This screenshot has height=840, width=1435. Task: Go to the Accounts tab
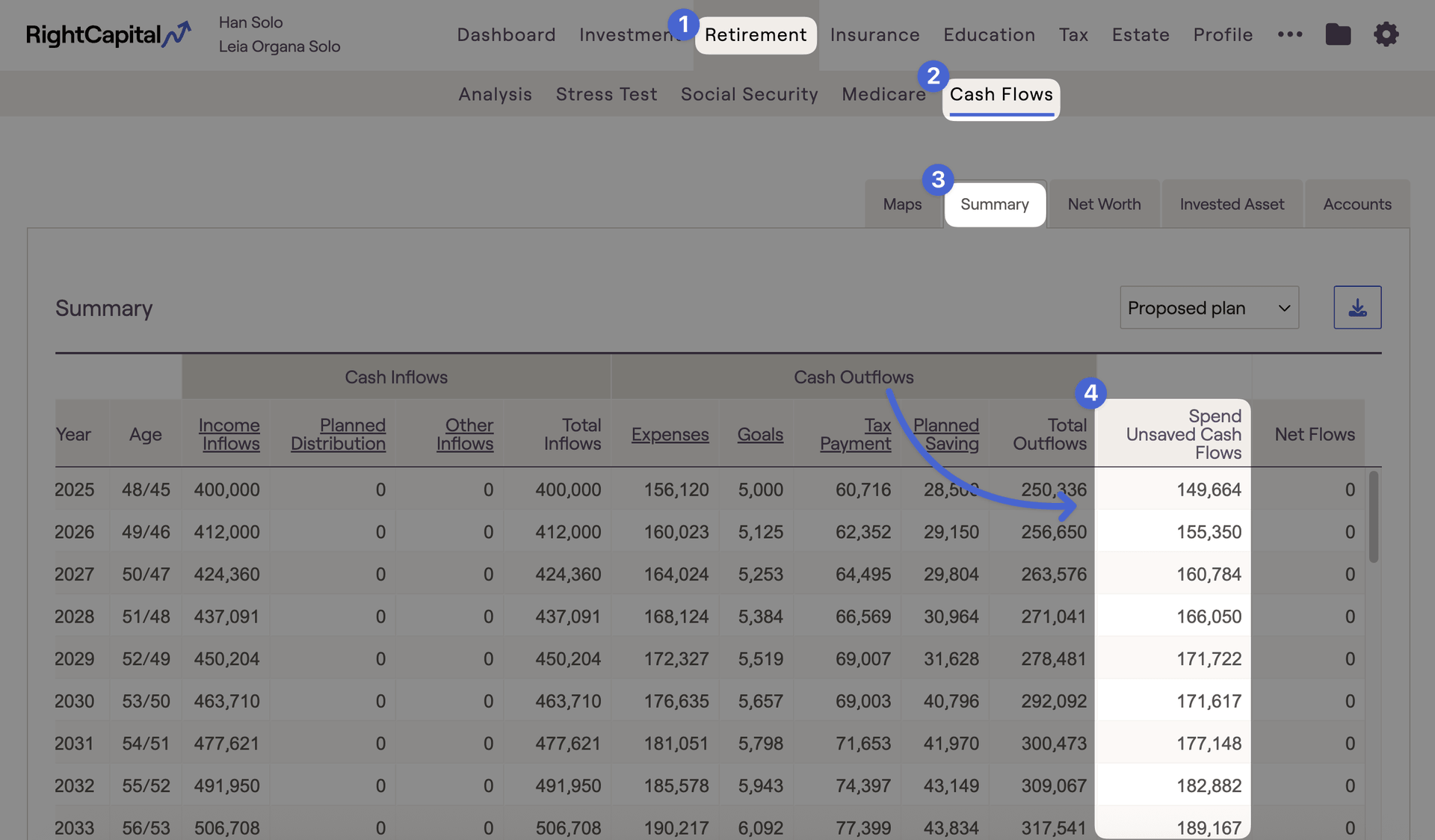(1357, 204)
